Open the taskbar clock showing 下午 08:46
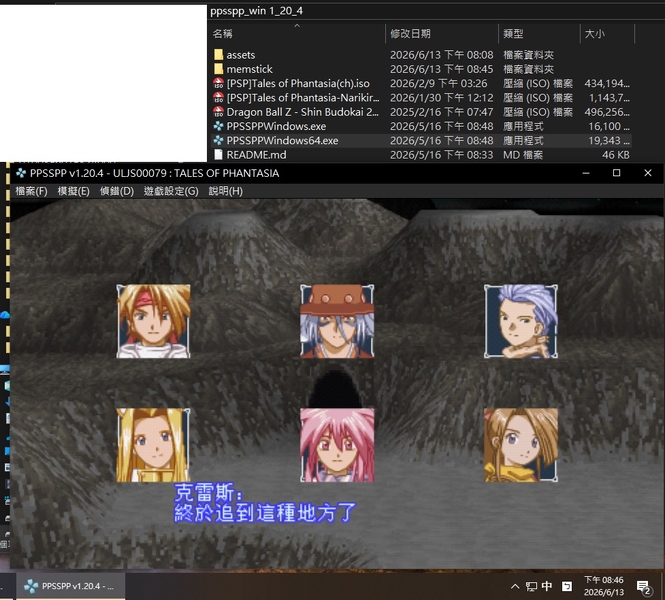The height and width of the screenshot is (600, 665). (604, 586)
